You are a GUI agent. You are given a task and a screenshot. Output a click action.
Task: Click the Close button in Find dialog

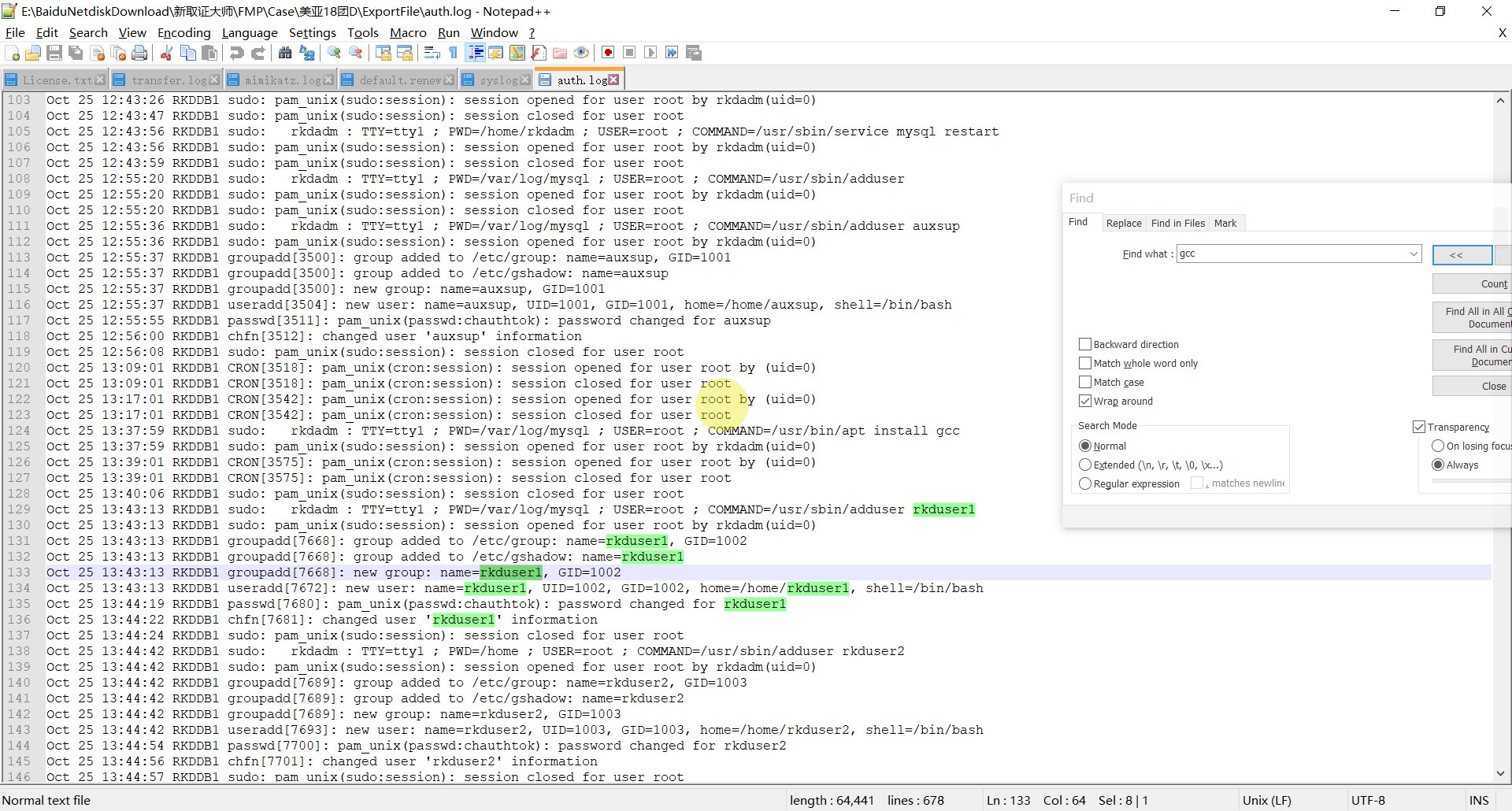tap(1472, 386)
